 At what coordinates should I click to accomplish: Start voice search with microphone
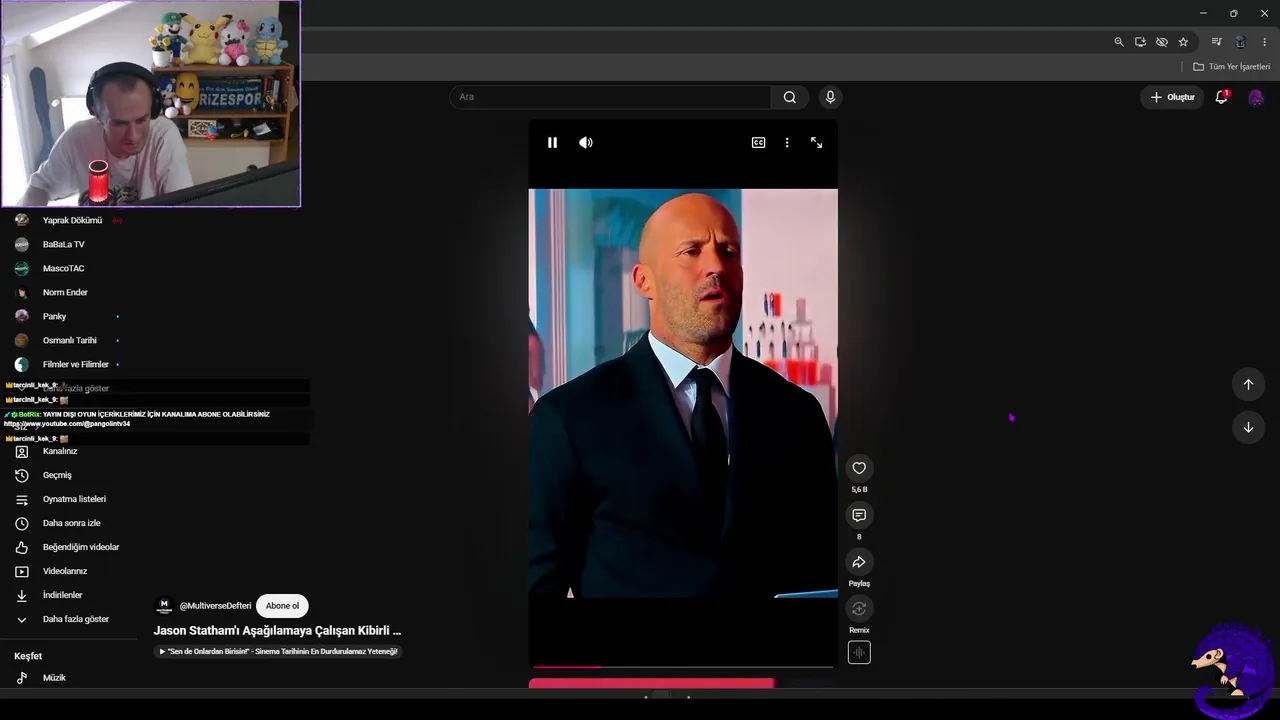830,97
